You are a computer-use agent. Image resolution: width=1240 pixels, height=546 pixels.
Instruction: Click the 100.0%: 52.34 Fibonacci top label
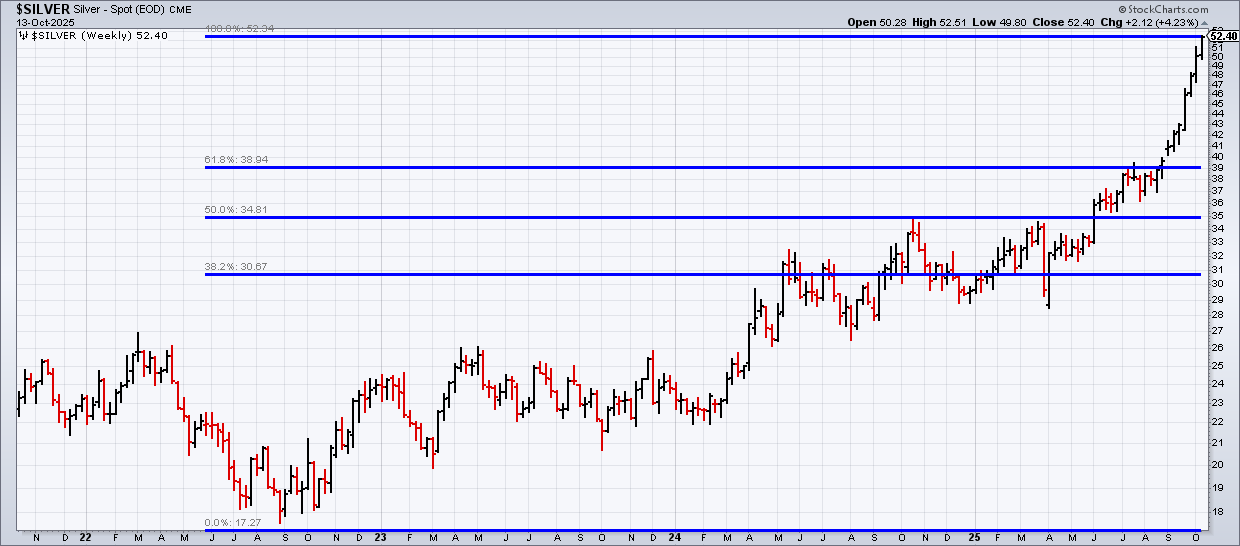pyautogui.click(x=238, y=30)
